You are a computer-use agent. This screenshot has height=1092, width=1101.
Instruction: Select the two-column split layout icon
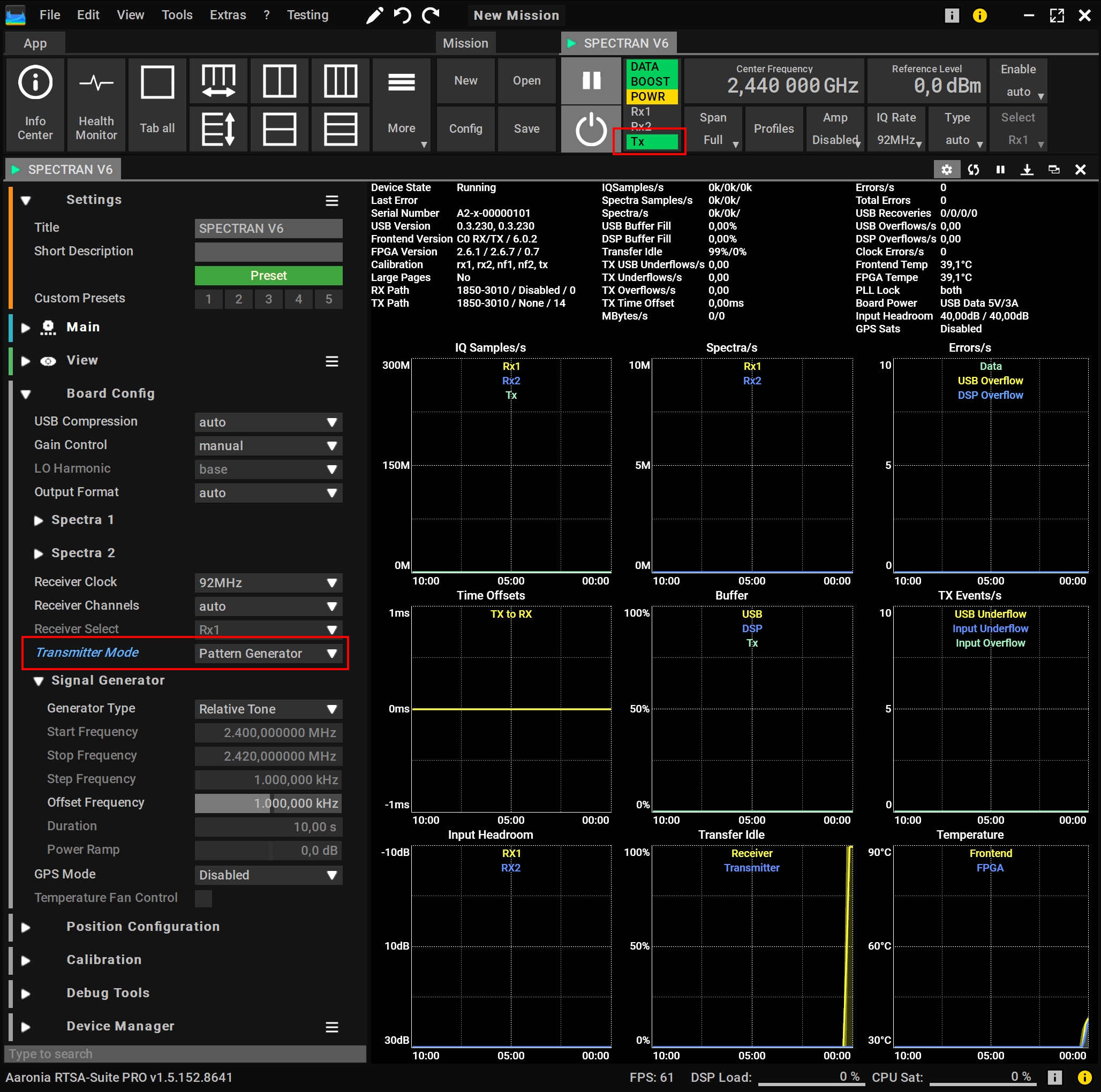coord(279,81)
